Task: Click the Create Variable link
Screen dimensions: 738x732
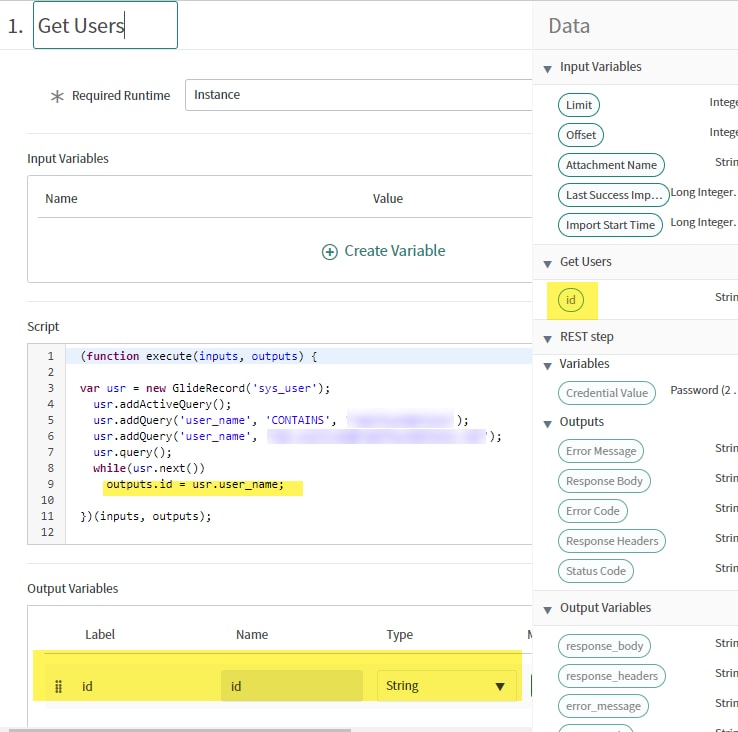Action: point(394,251)
